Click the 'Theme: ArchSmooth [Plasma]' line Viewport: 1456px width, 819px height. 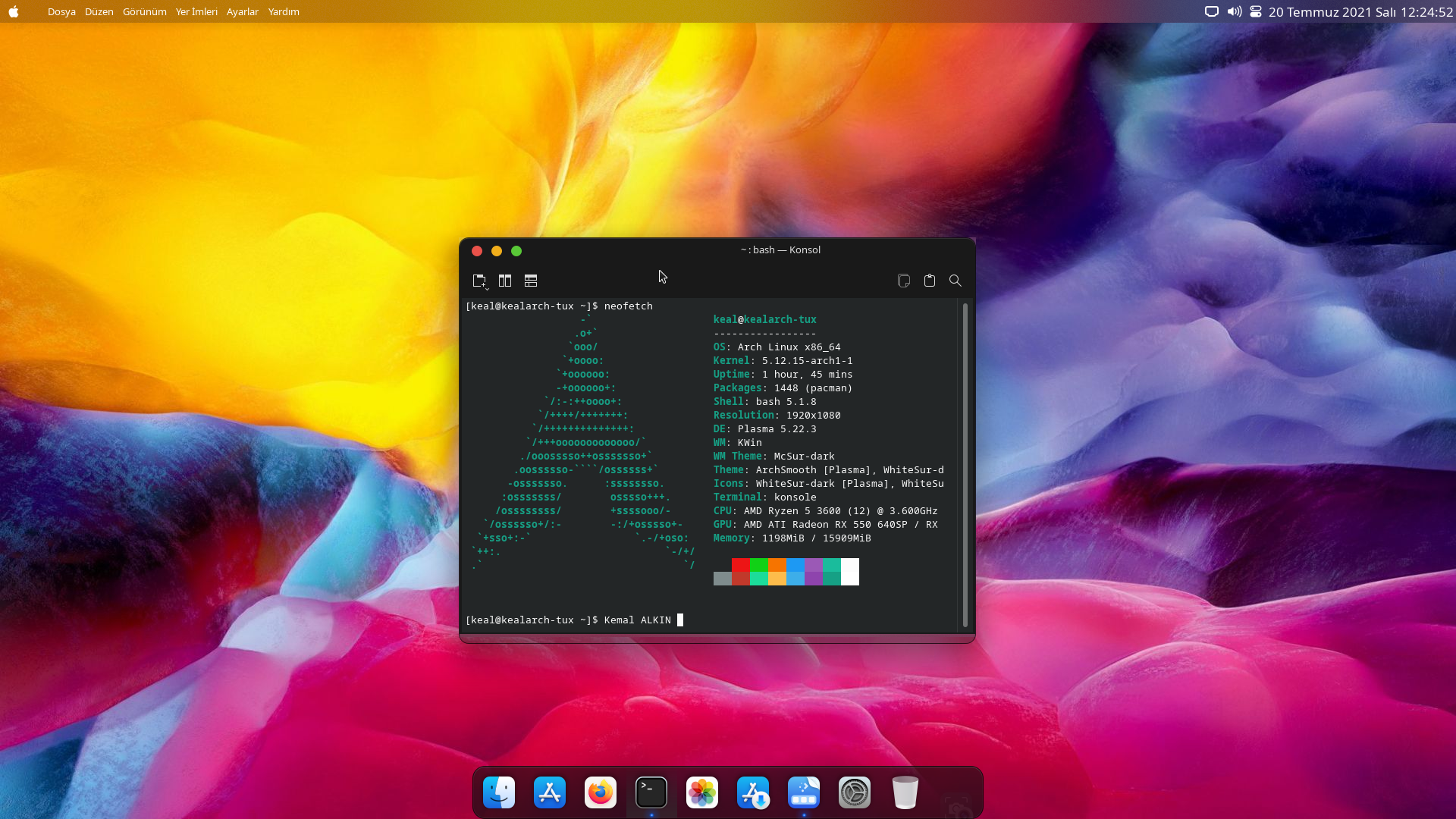[x=828, y=470]
